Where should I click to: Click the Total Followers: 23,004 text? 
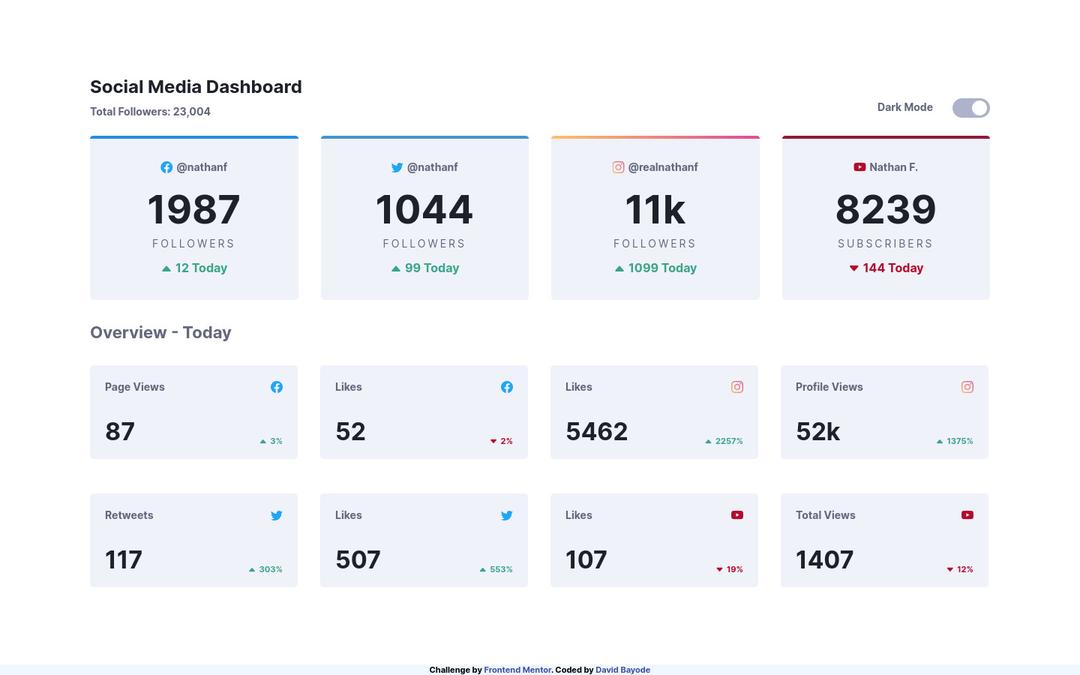[150, 111]
